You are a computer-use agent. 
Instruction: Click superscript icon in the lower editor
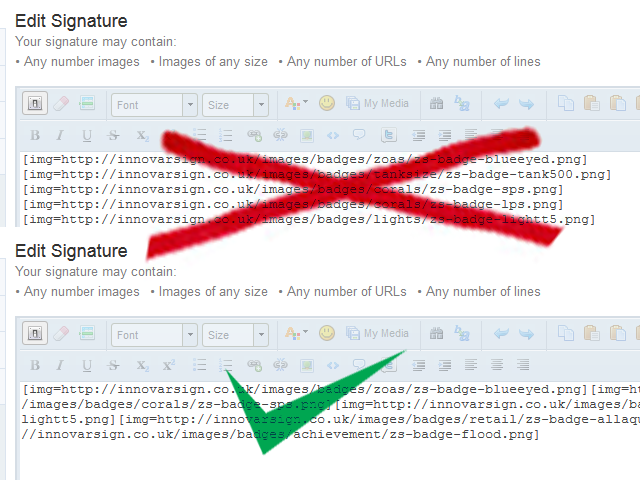click(168, 365)
